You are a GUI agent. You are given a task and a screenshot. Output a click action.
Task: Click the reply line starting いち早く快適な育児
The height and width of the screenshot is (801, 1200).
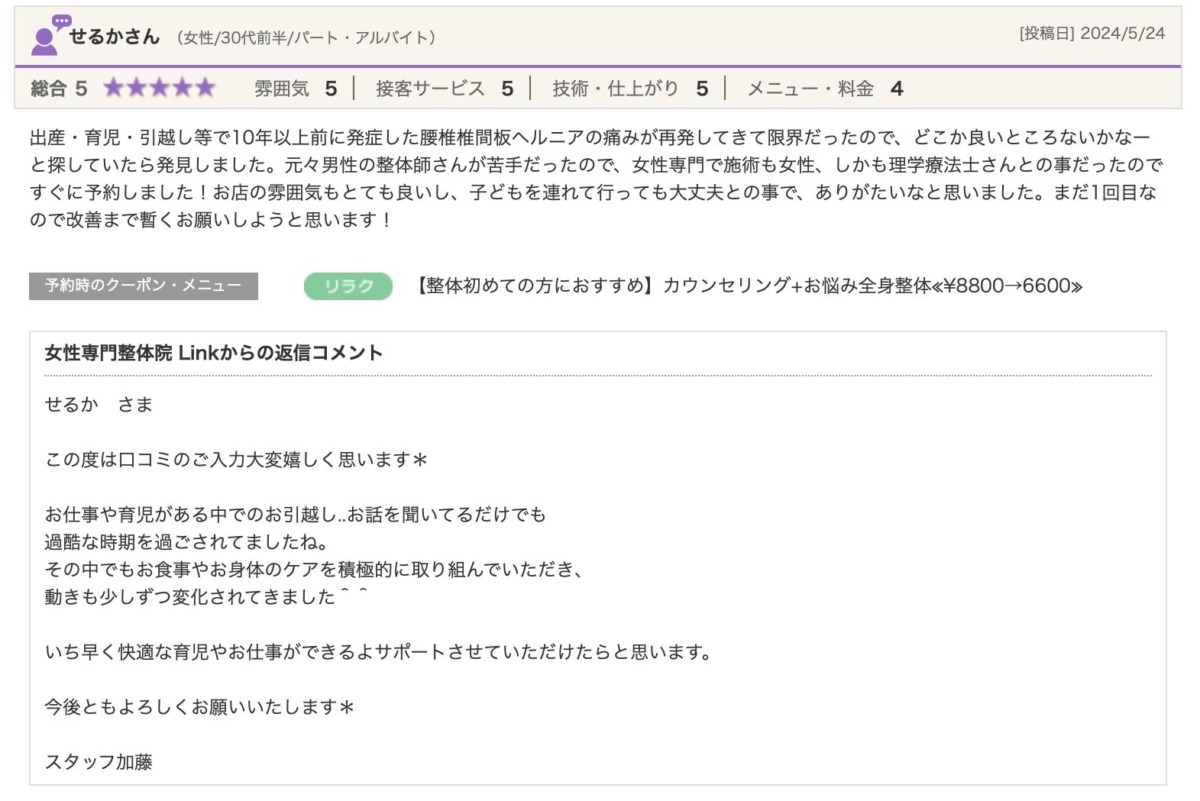click(x=378, y=652)
